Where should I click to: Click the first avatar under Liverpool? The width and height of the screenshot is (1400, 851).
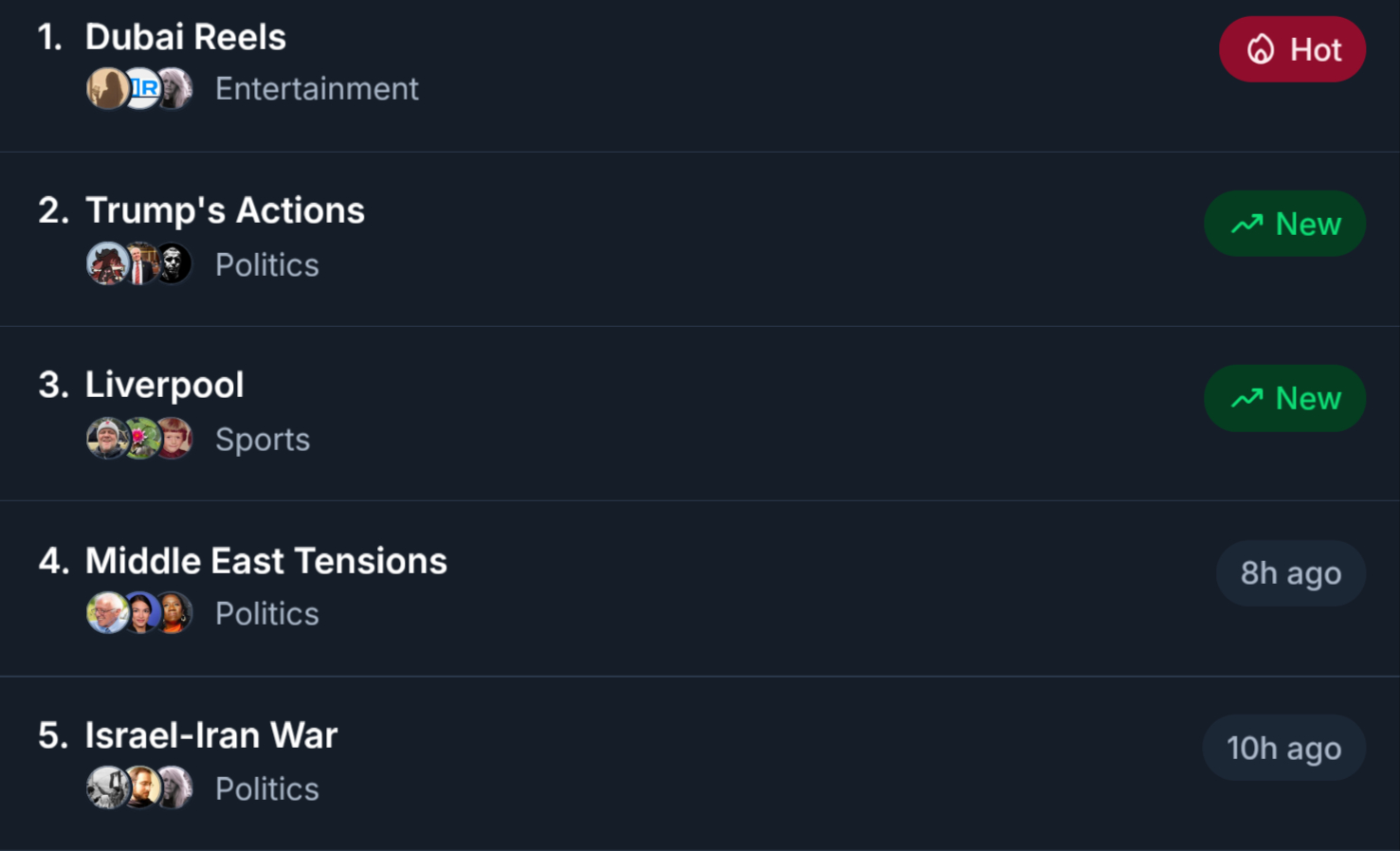coord(106,439)
